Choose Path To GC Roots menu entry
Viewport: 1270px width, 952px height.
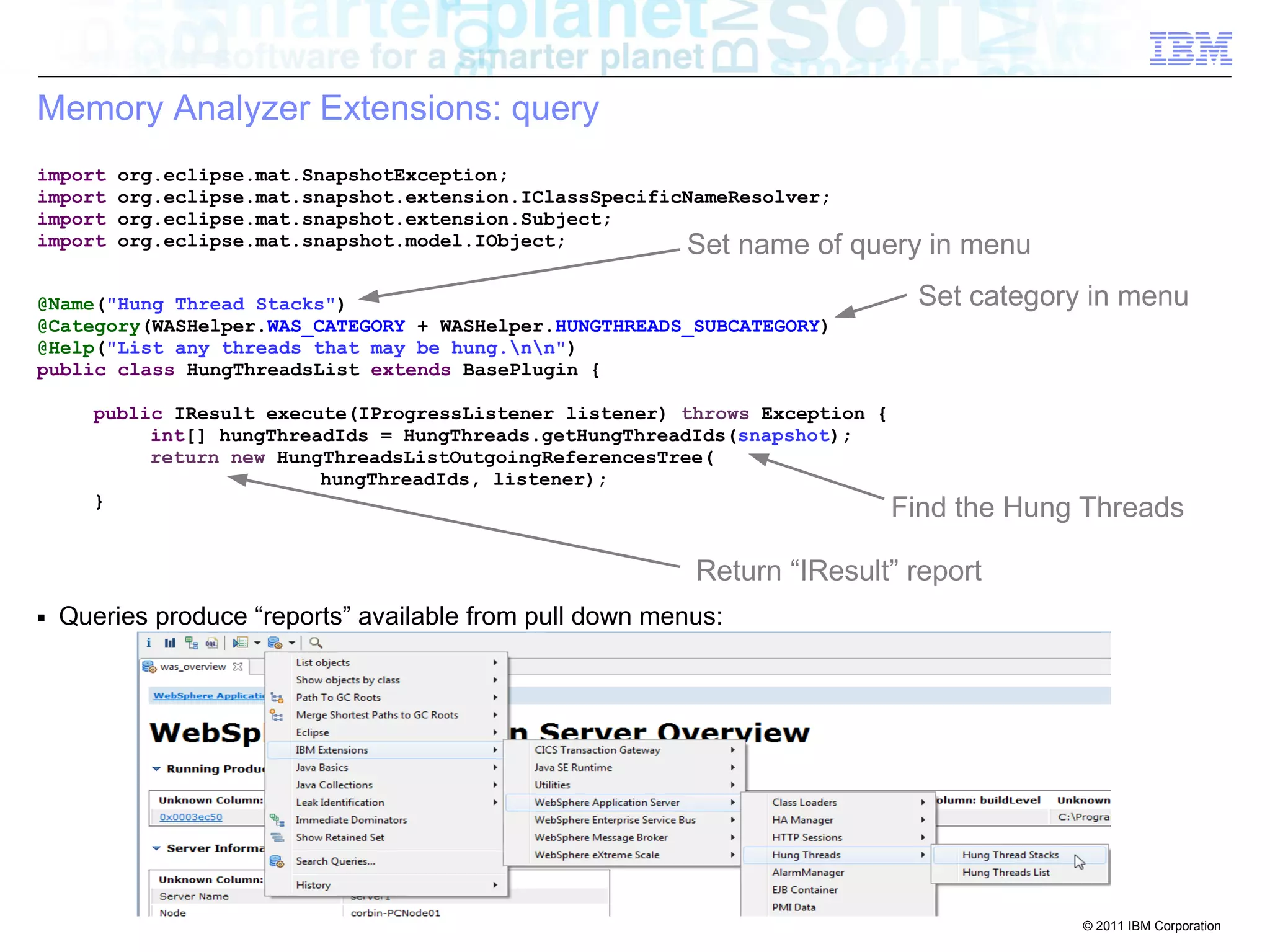[x=387, y=697]
